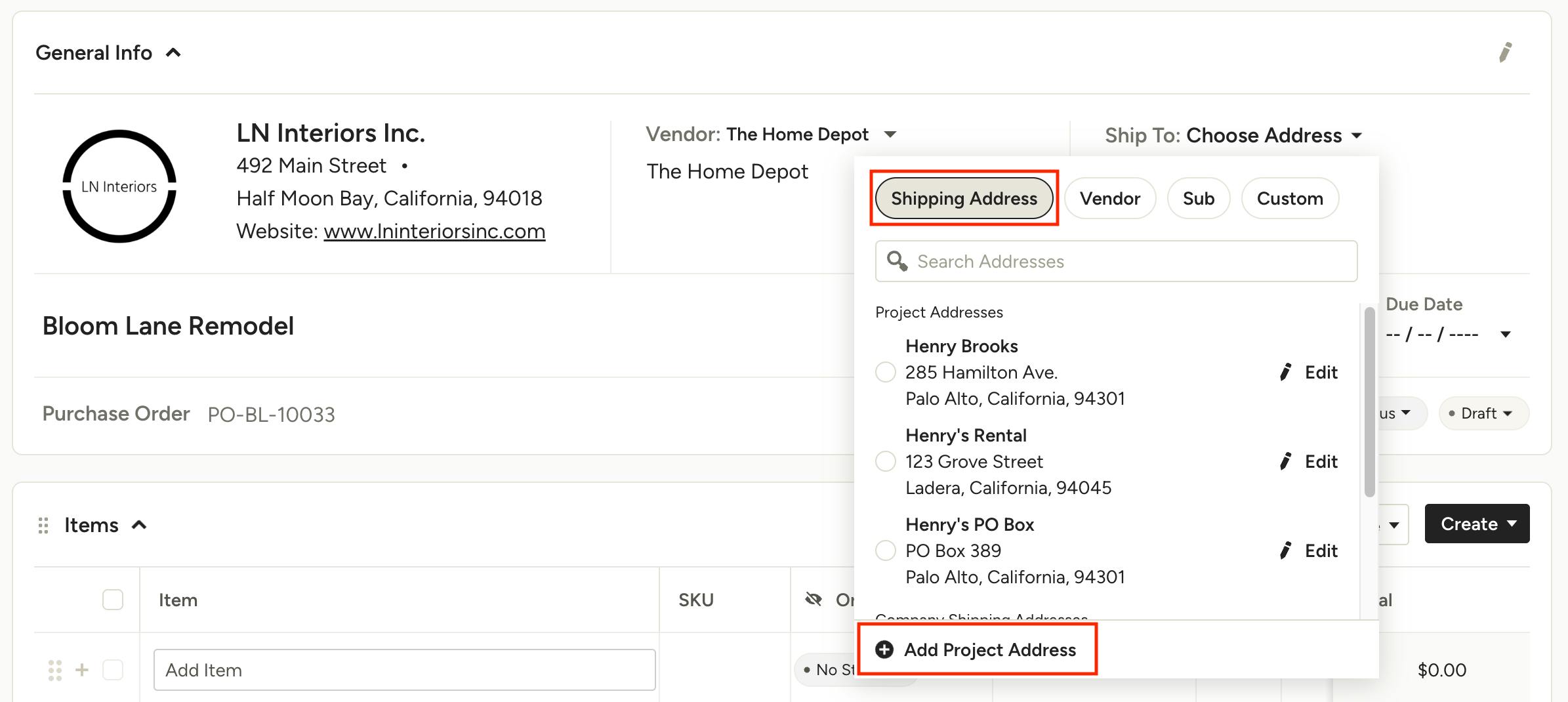Click the hidden-eye icon in the column header
The width and height of the screenshot is (1568, 702).
(x=814, y=599)
